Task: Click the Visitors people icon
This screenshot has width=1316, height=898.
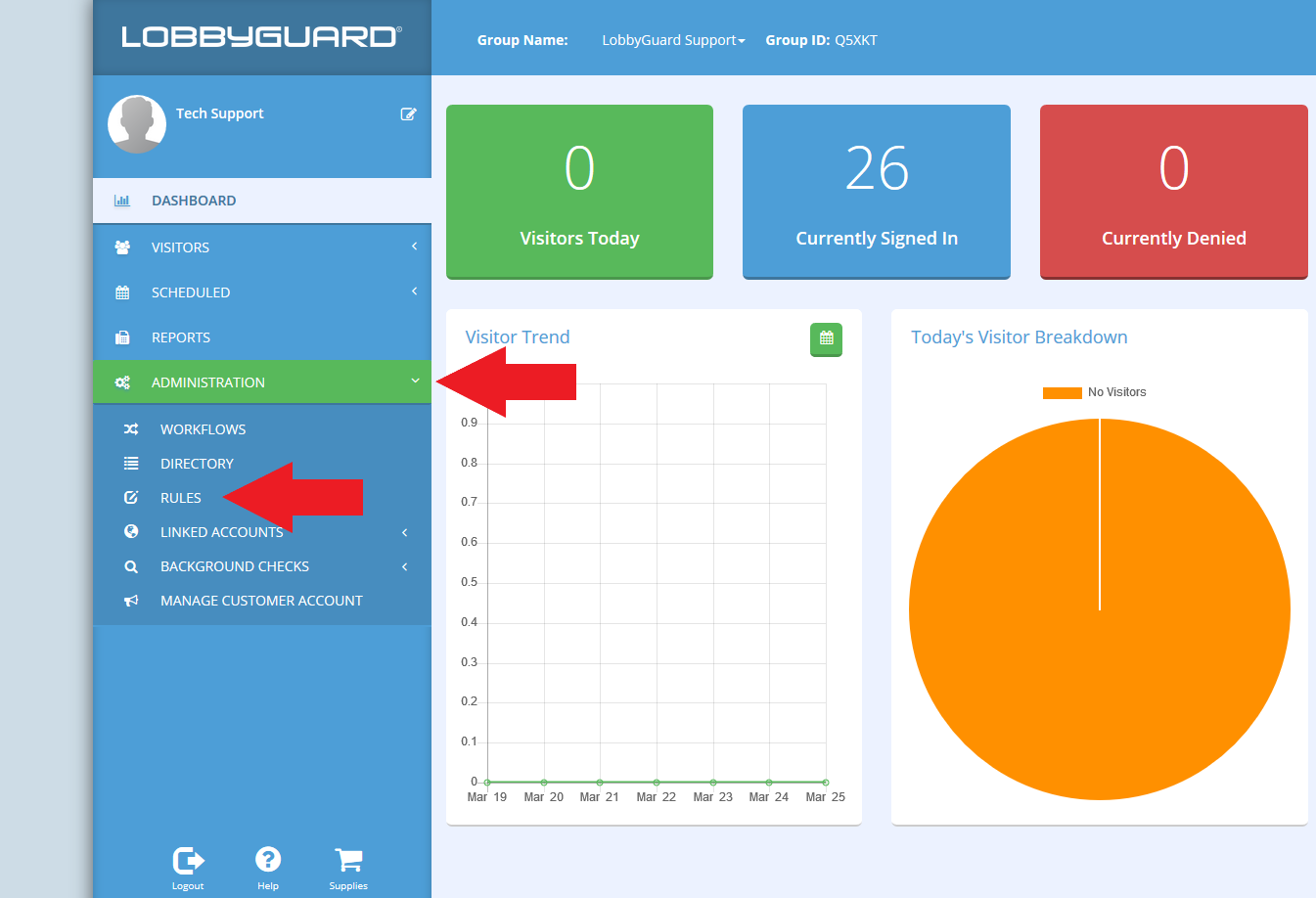Action: pyautogui.click(x=122, y=247)
